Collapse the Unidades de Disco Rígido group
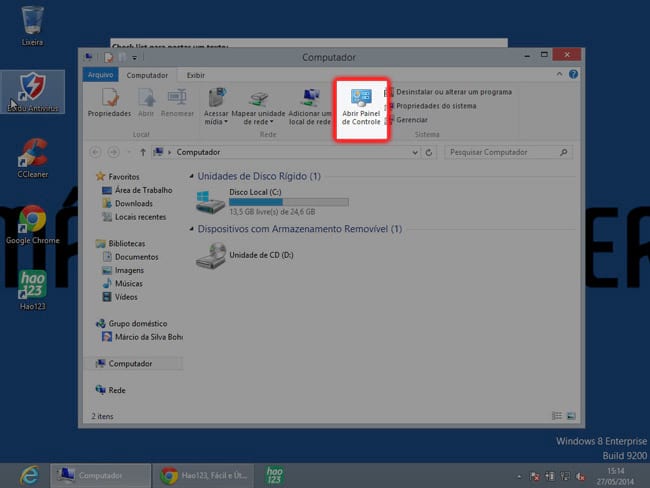 (x=192, y=177)
